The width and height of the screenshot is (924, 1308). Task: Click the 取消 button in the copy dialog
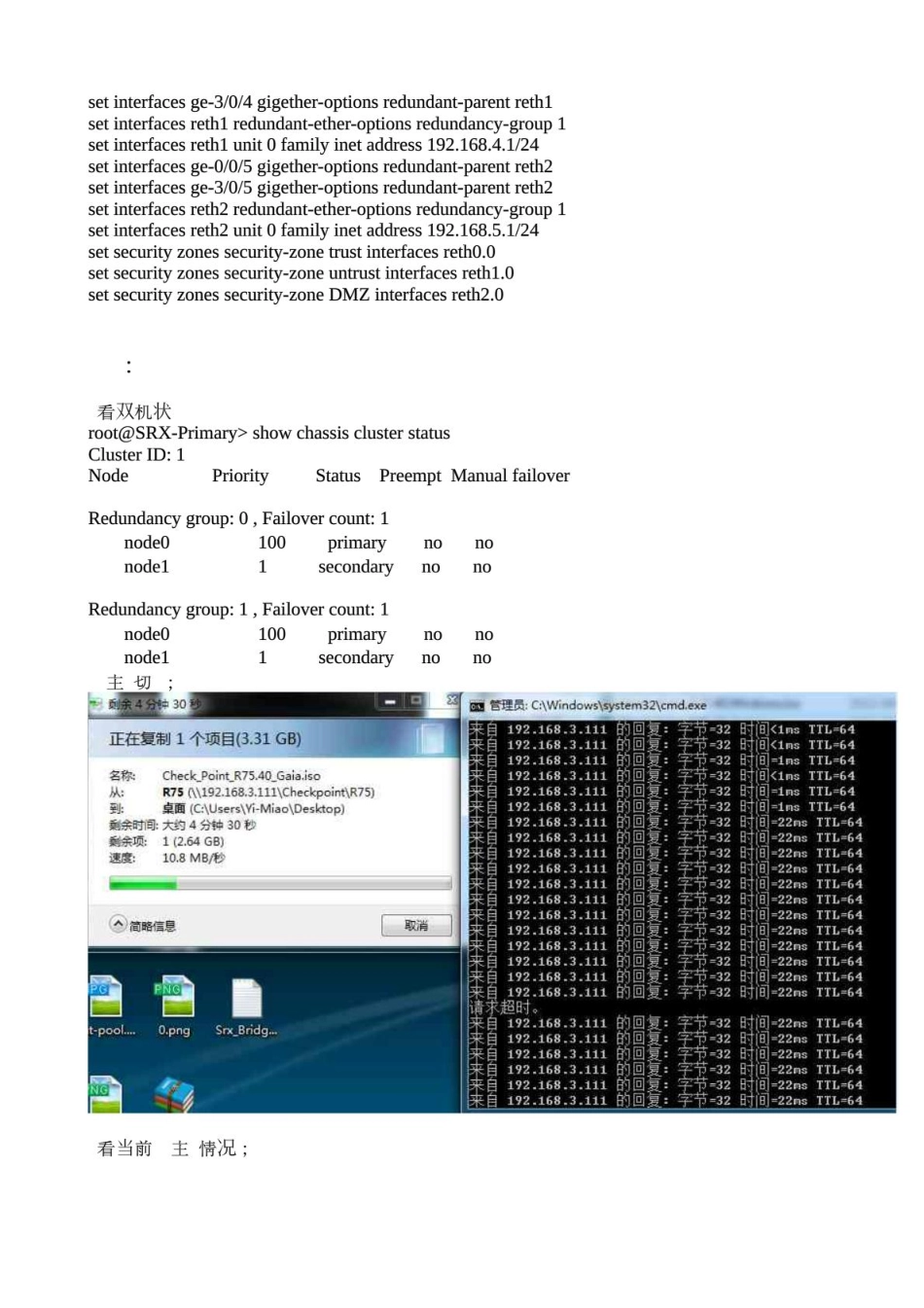coord(415,925)
